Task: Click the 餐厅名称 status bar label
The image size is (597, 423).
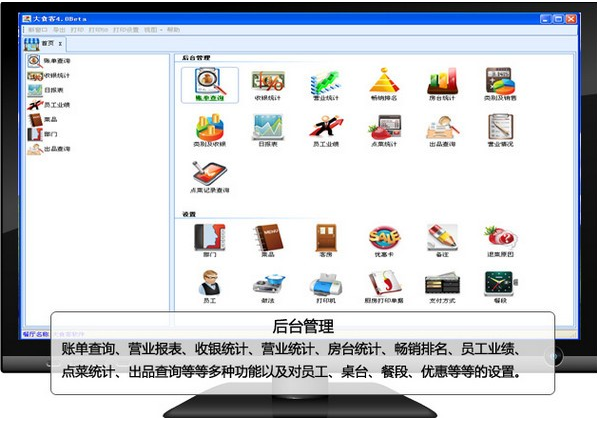Action: (x=35, y=334)
